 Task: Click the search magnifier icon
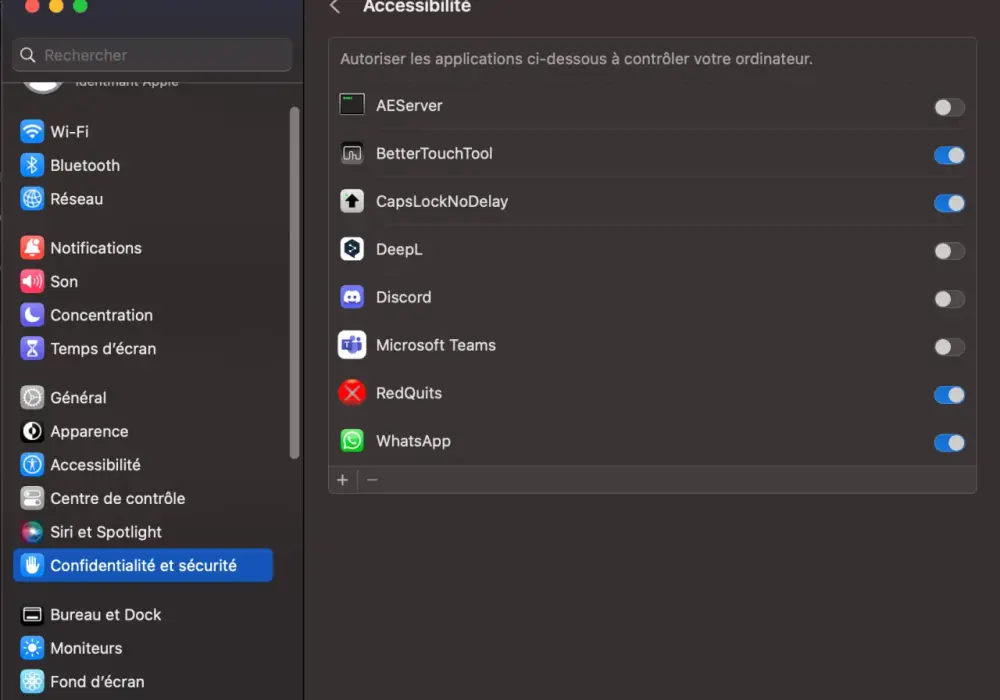coord(27,55)
